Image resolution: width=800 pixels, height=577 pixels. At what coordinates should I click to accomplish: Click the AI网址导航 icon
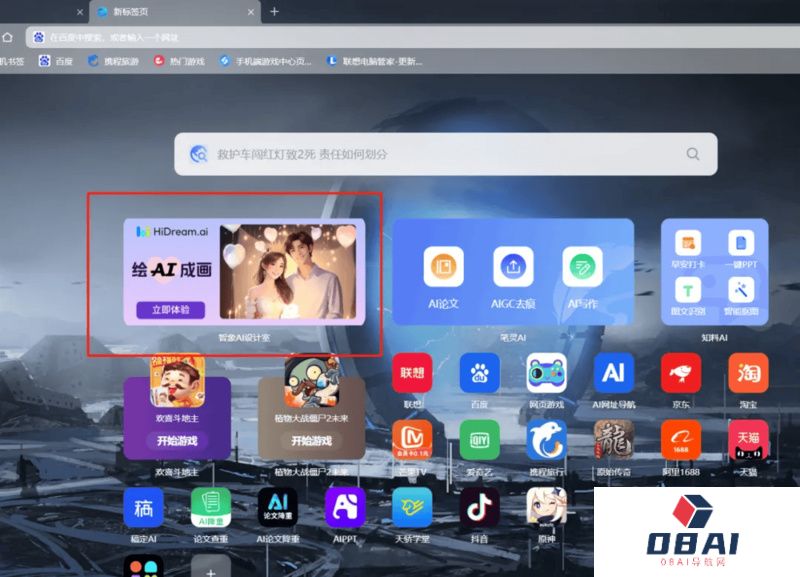pyautogui.click(x=613, y=375)
